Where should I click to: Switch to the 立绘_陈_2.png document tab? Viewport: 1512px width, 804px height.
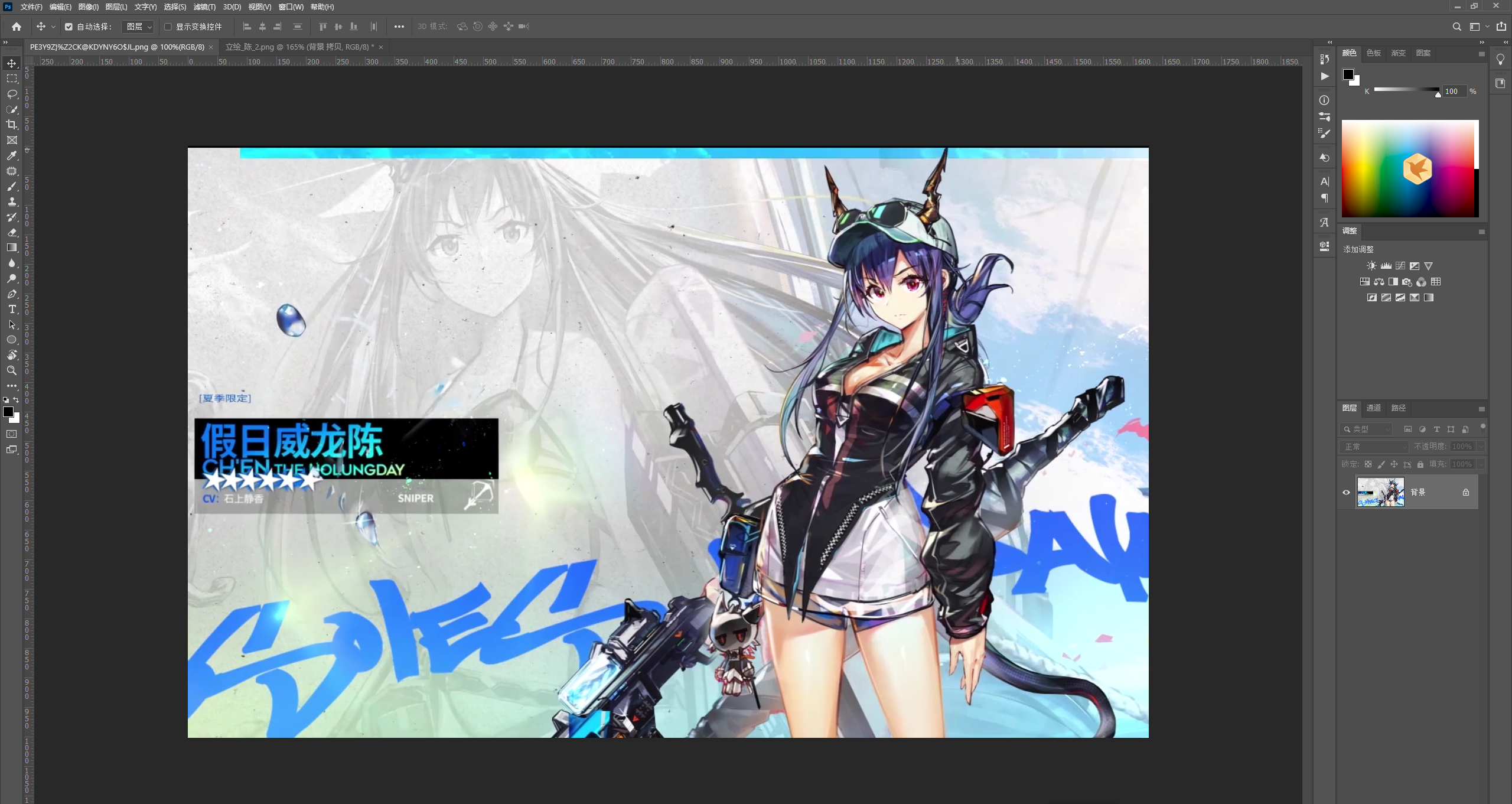click(x=299, y=47)
